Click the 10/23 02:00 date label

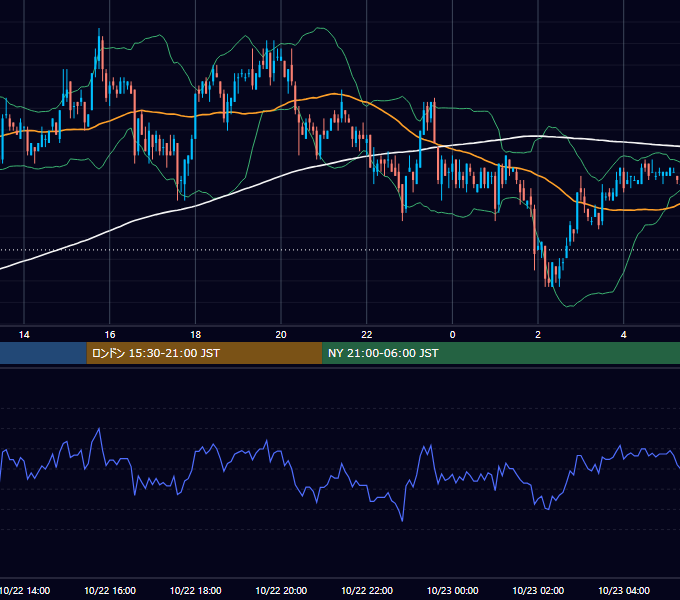click(538, 590)
